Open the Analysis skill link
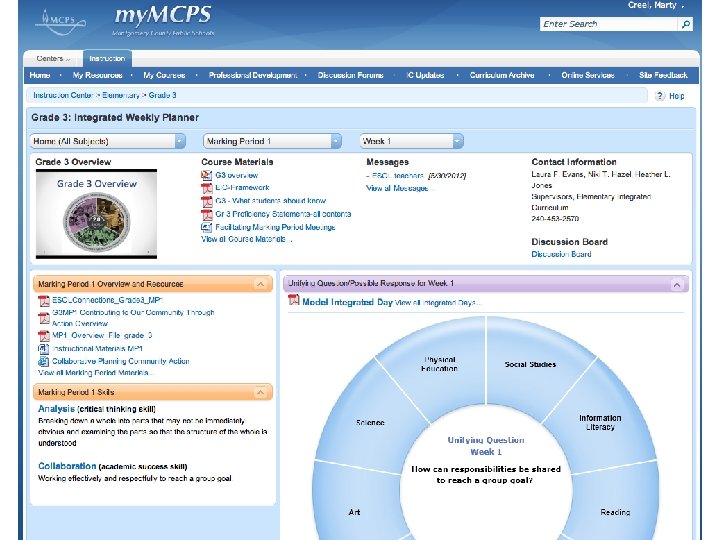Screen dimensions: 720x540 [56, 409]
